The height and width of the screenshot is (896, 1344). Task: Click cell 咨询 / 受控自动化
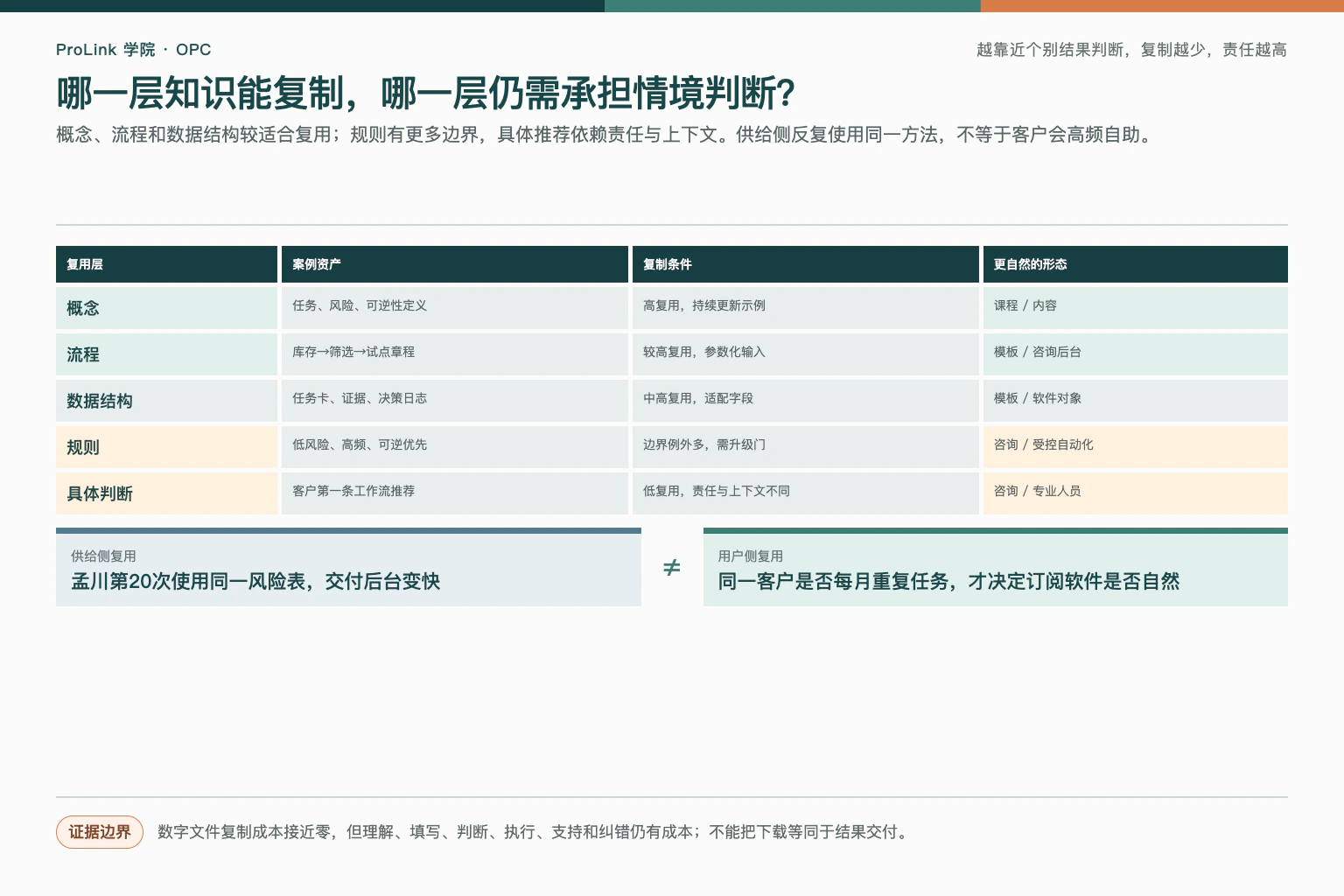point(1136,447)
